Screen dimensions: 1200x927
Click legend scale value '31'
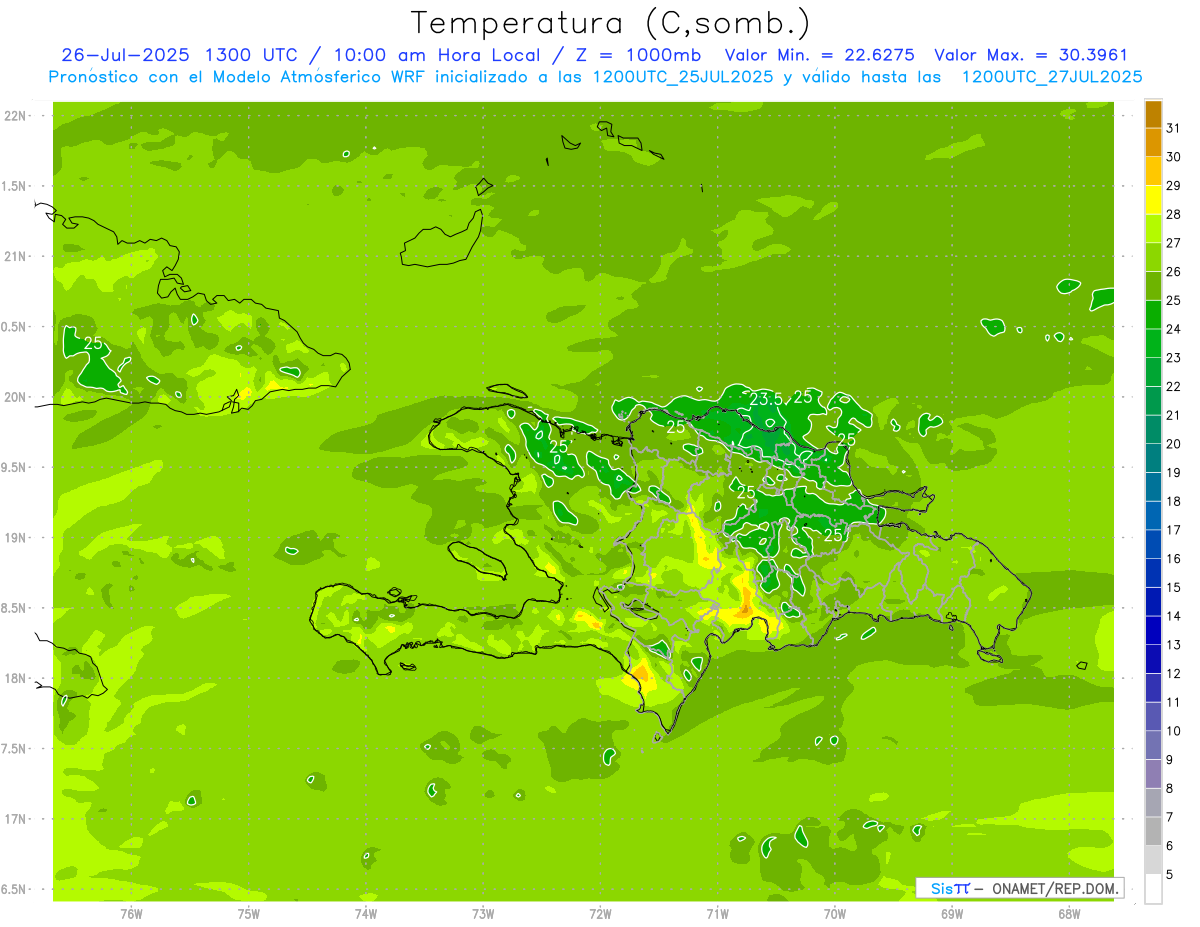pos(1174,128)
